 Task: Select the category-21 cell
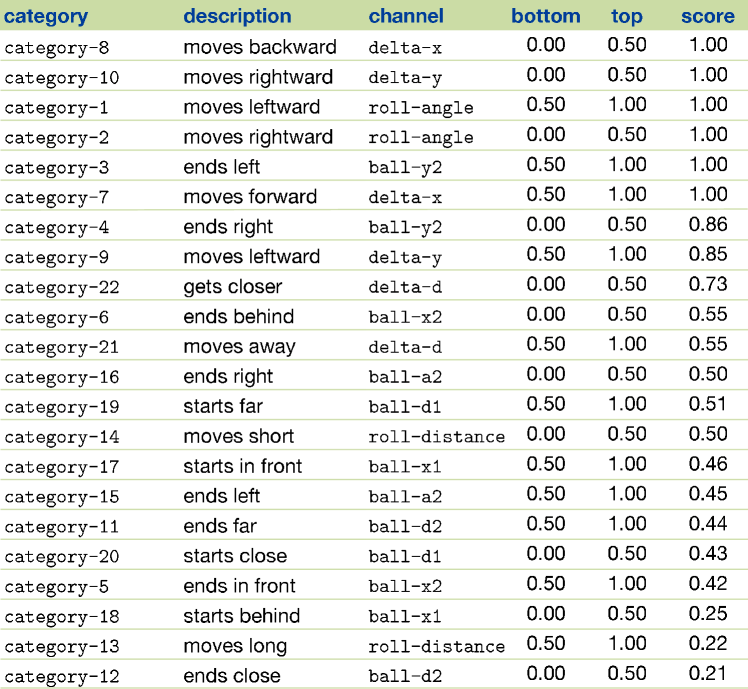click(62, 347)
